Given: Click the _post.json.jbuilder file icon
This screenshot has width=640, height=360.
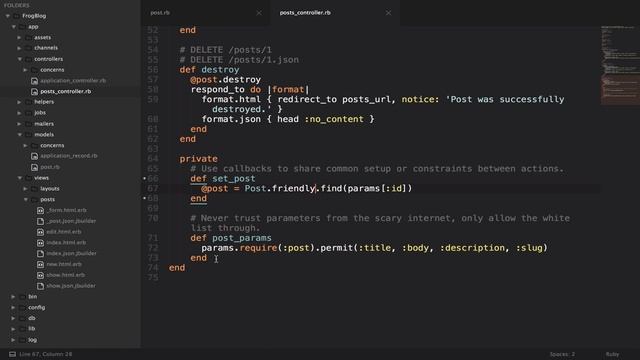Looking at the screenshot, I should [x=40, y=221].
